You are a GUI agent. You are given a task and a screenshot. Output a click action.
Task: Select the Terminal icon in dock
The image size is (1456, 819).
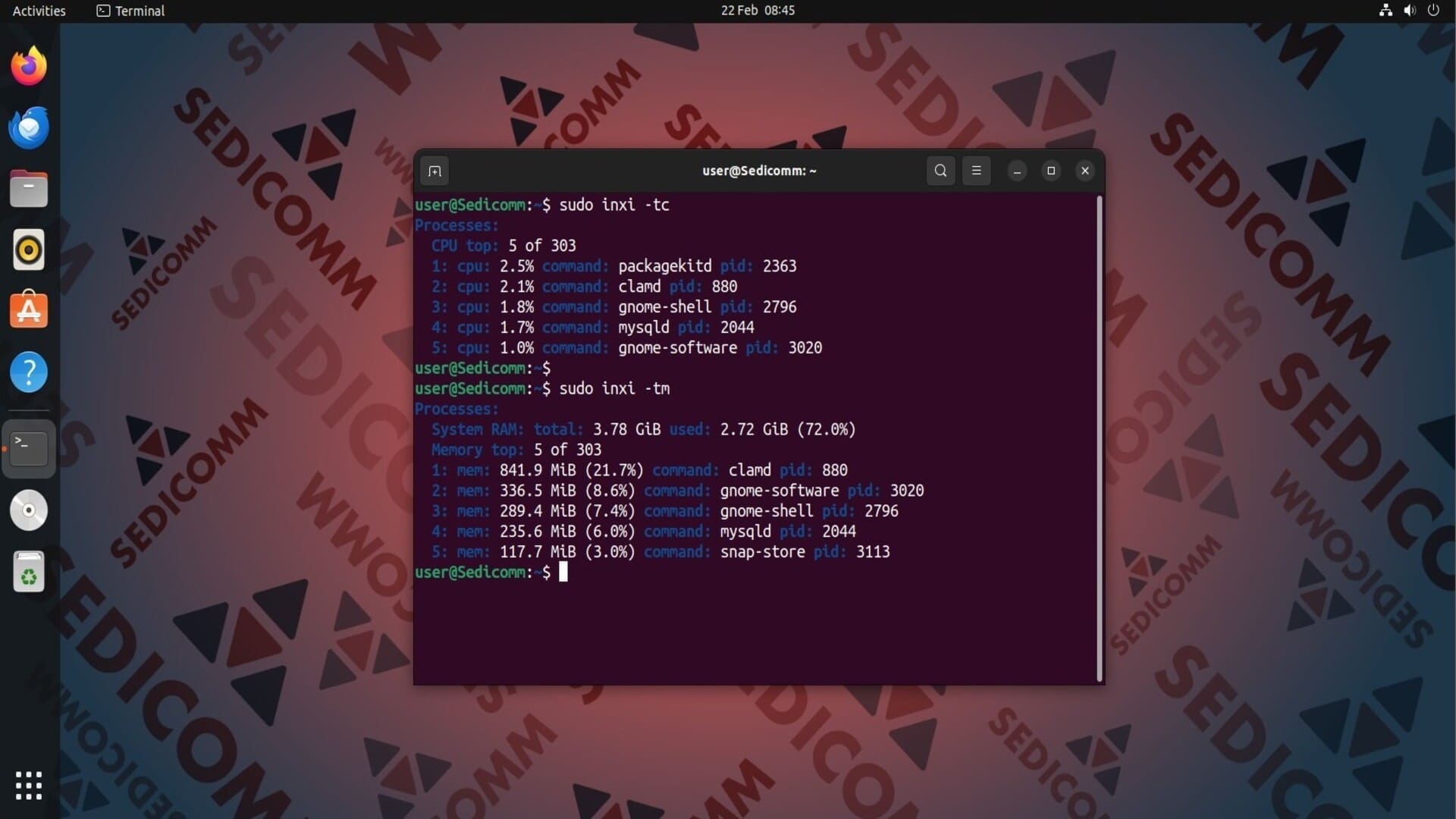click(29, 448)
